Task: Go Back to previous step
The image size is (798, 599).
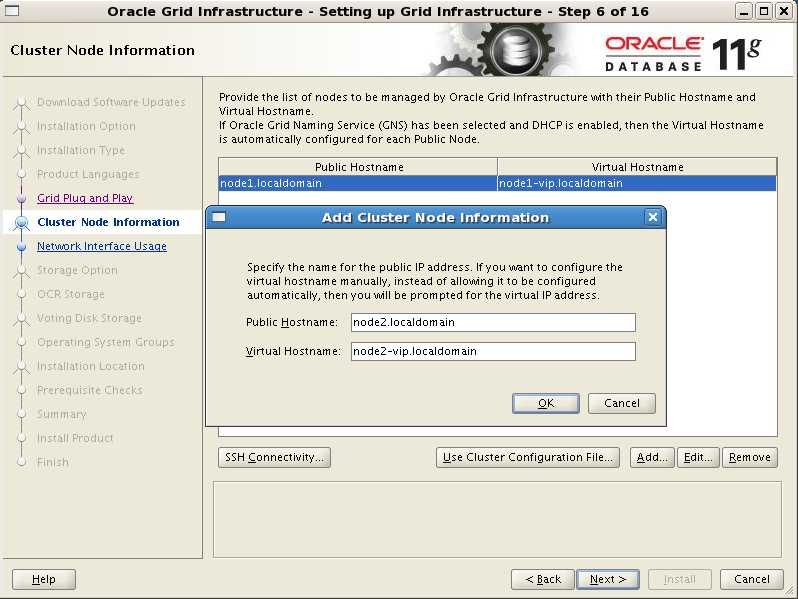Action: [x=543, y=579]
